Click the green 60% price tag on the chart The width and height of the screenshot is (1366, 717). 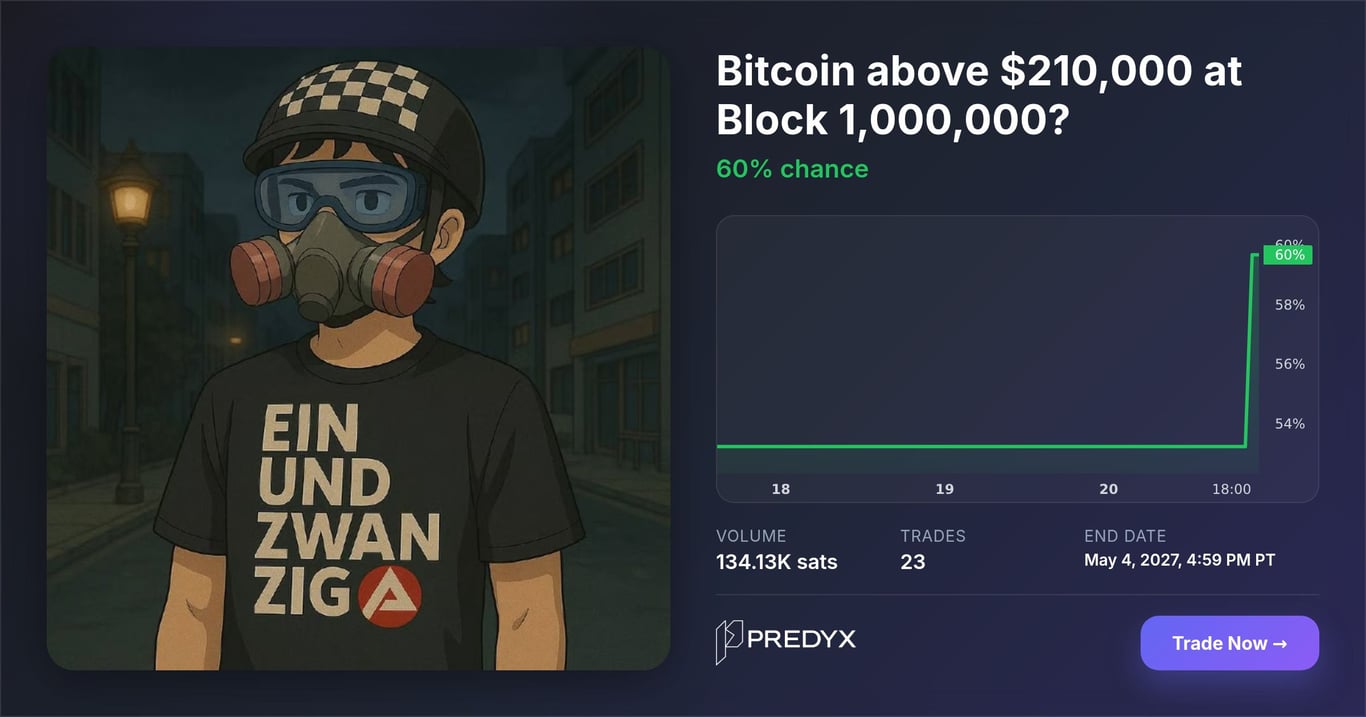[x=1289, y=255]
